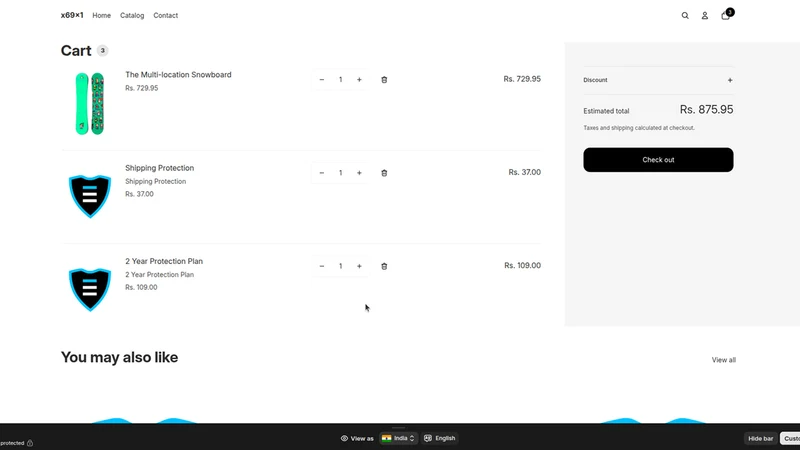
Task: Click the Rs. 729.95 line total
Action: pyautogui.click(x=522, y=79)
